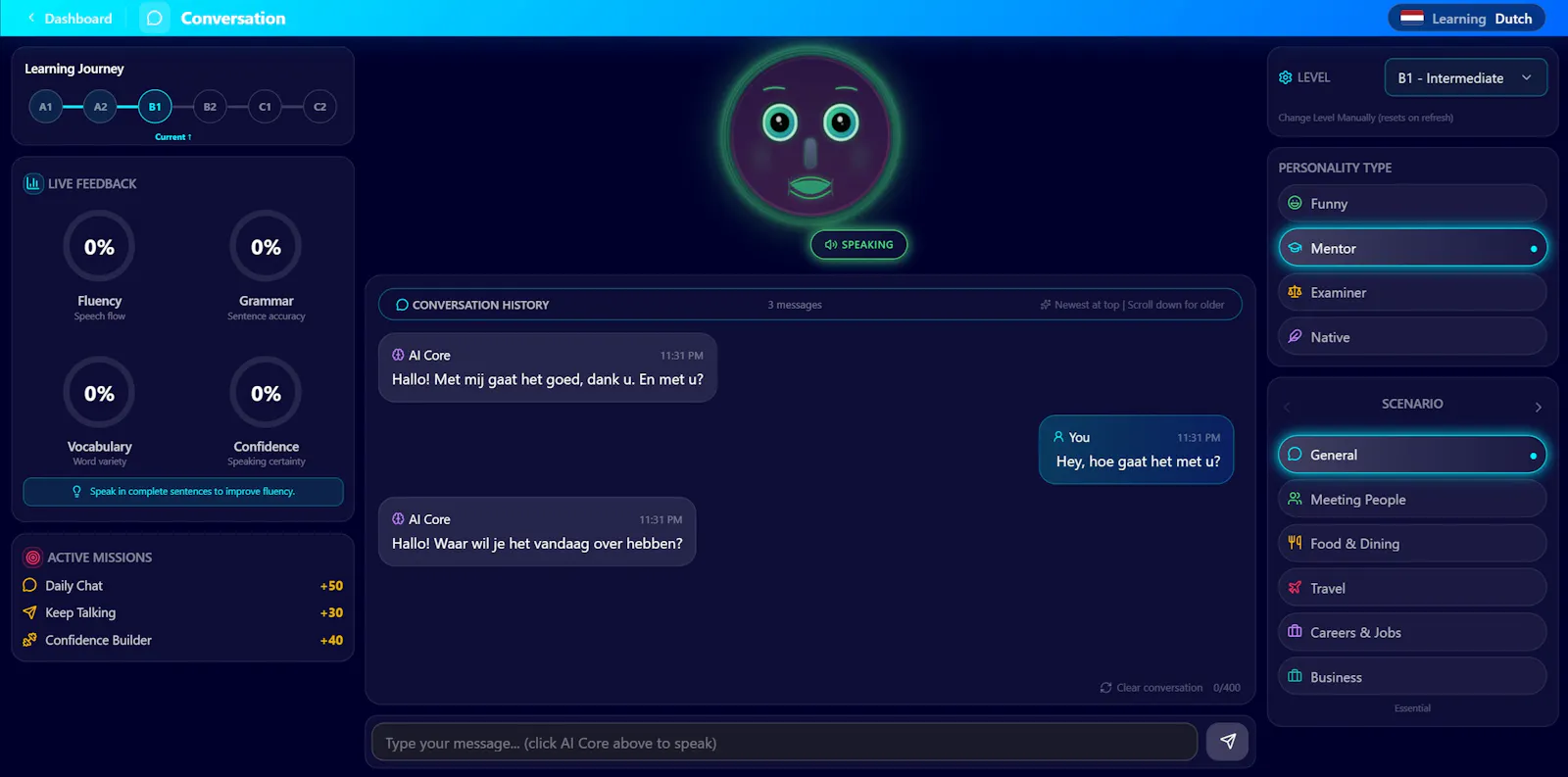Open the Confidence Builder mission
The width and height of the screenshot is (1568, 777).
(182, 640)
